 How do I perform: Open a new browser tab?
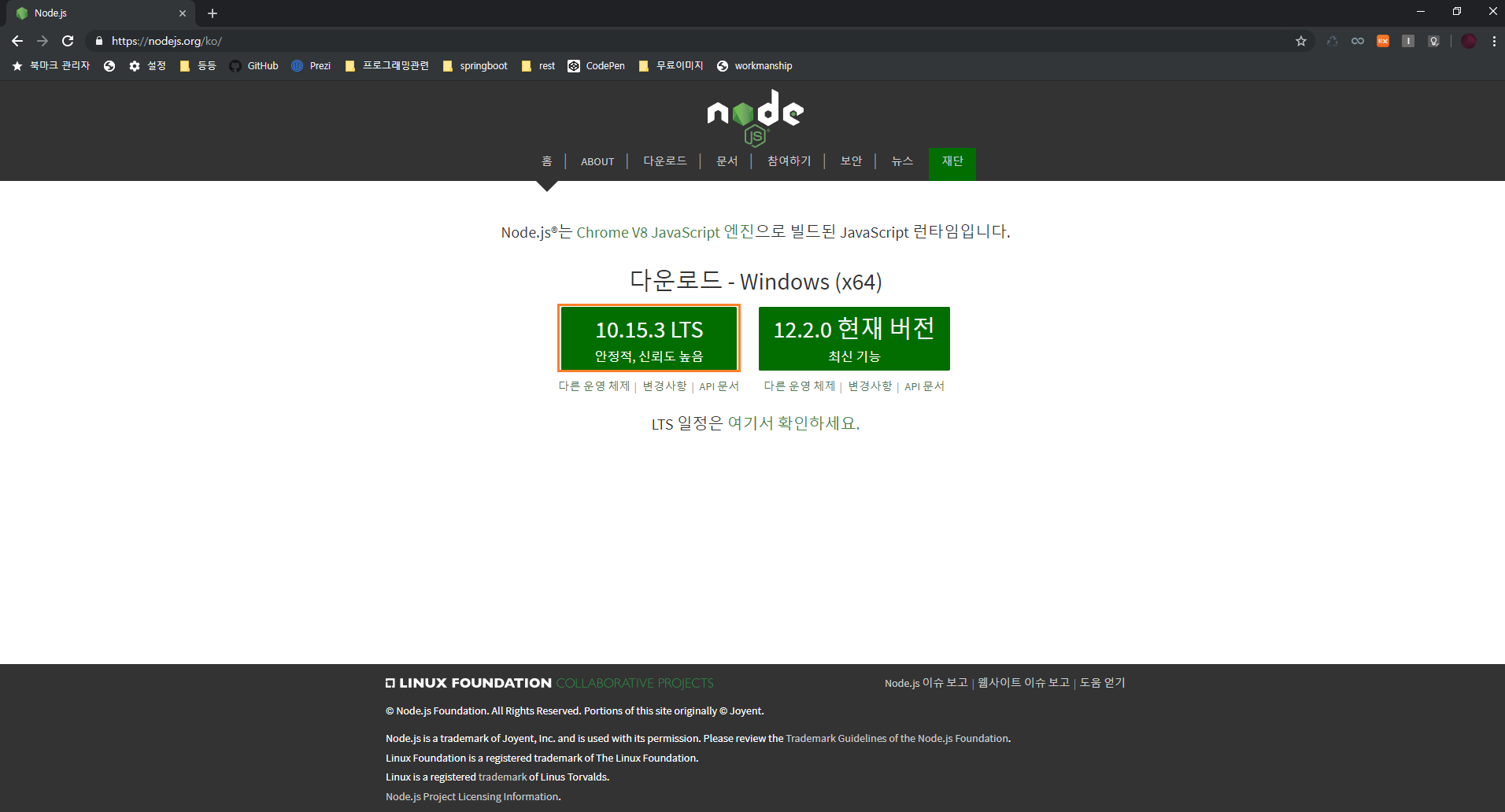(x=213, y=13)
